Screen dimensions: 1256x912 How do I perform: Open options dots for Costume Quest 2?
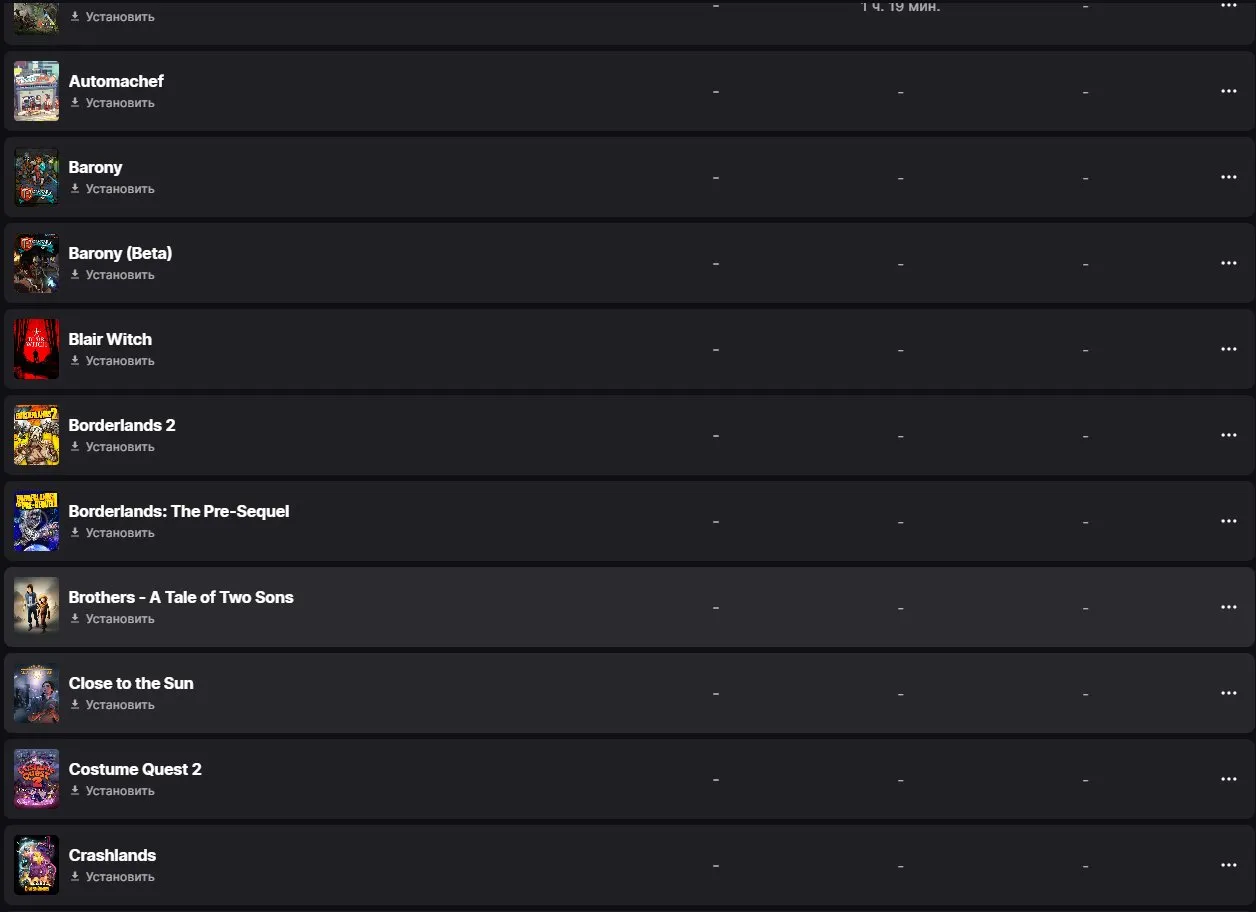tap(1229, 779)
